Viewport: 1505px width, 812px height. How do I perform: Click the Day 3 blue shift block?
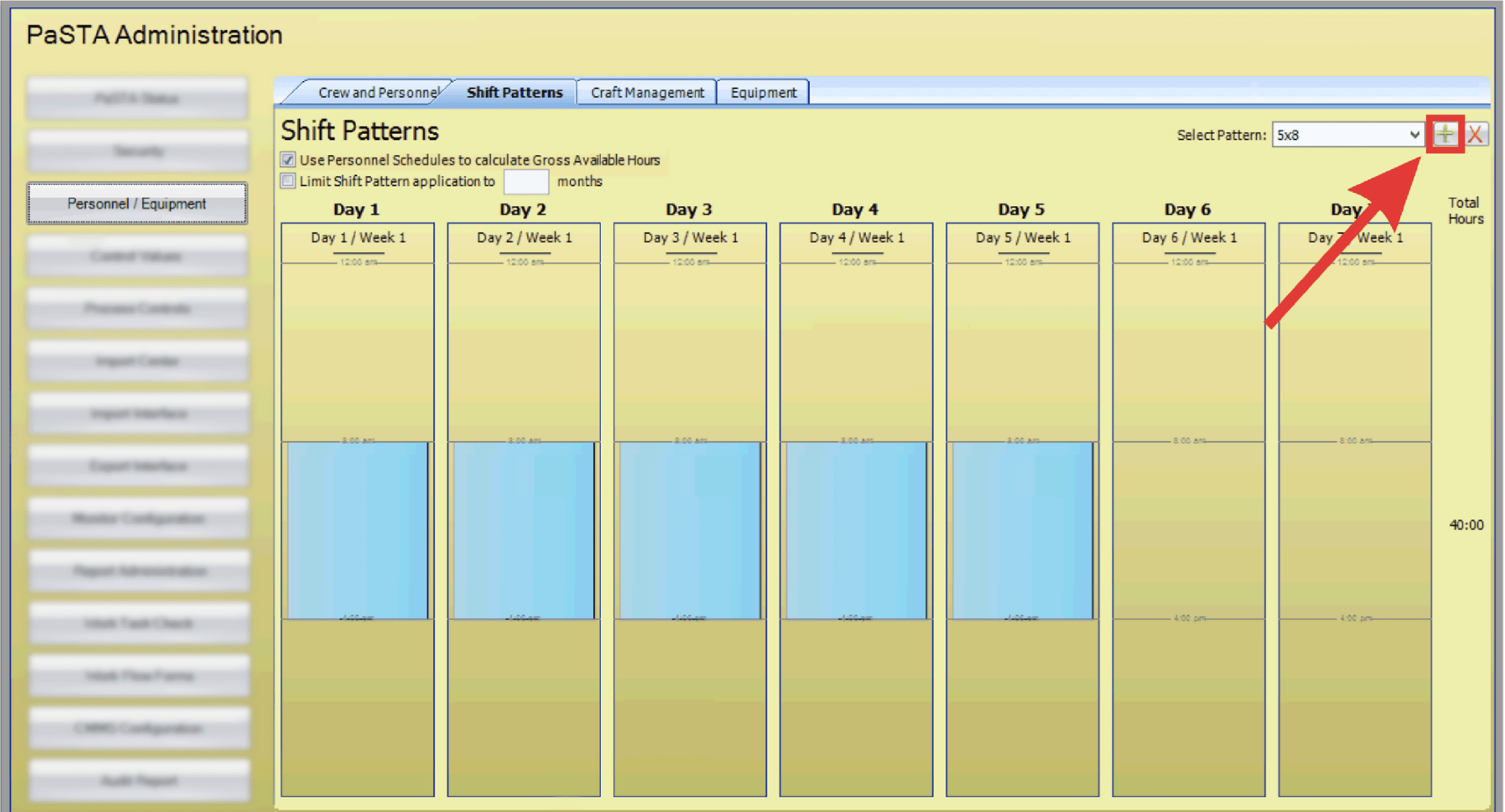tap(690, 530)
